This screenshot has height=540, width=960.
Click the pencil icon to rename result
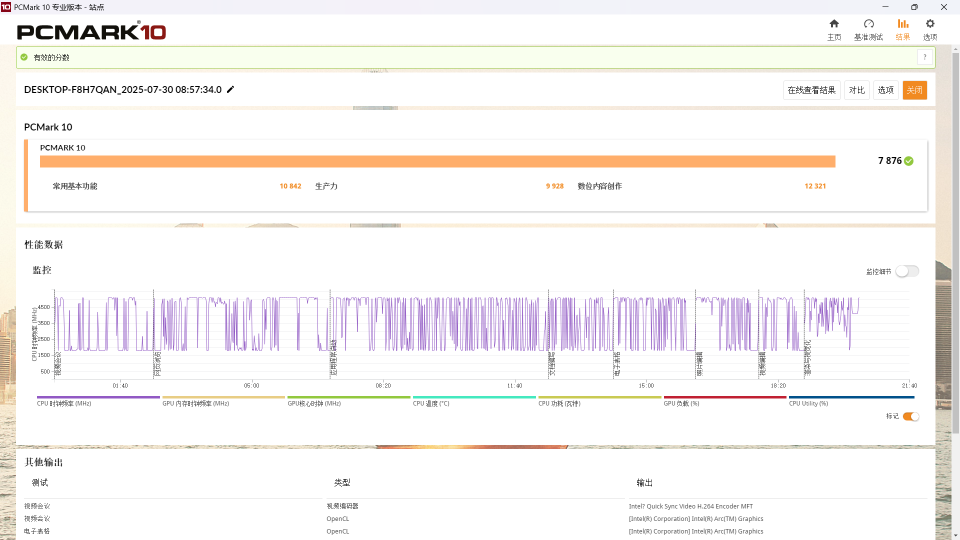tap(231, 89)
